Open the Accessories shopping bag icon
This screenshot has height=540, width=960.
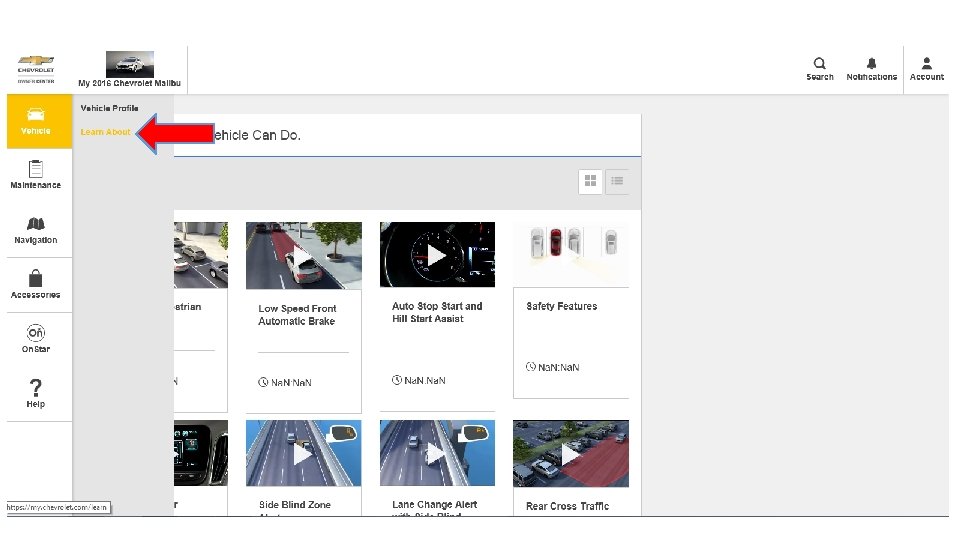[x=36, y=278]
